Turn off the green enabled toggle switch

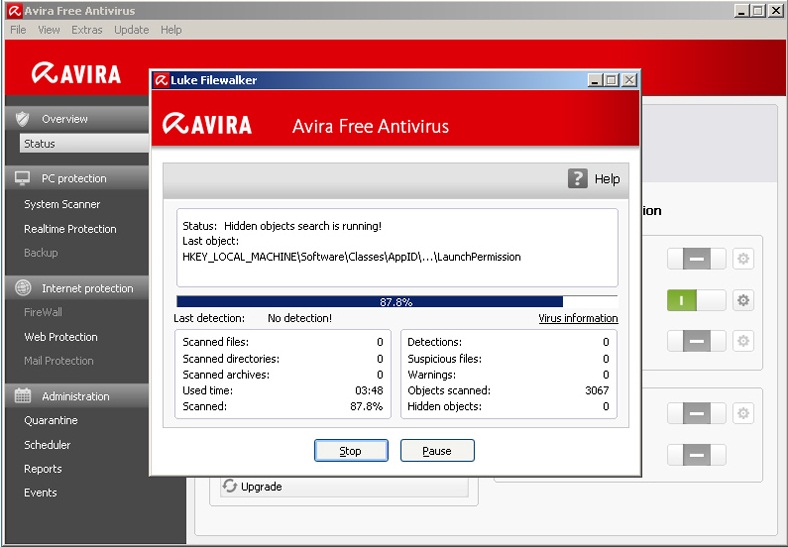697,300
